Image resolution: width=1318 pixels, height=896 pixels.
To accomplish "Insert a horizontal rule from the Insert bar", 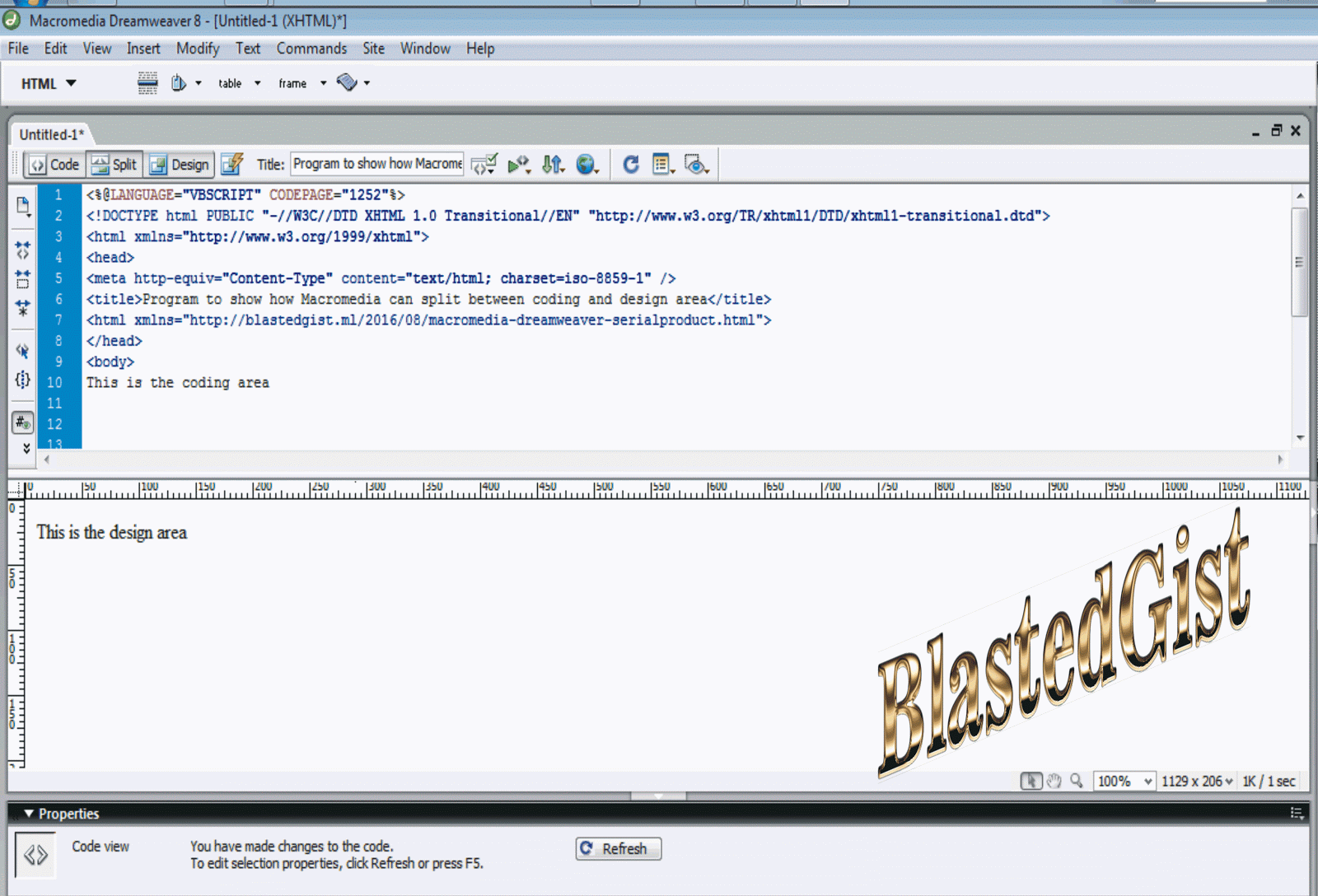I will pyautogui.click(x=147, y=83).
